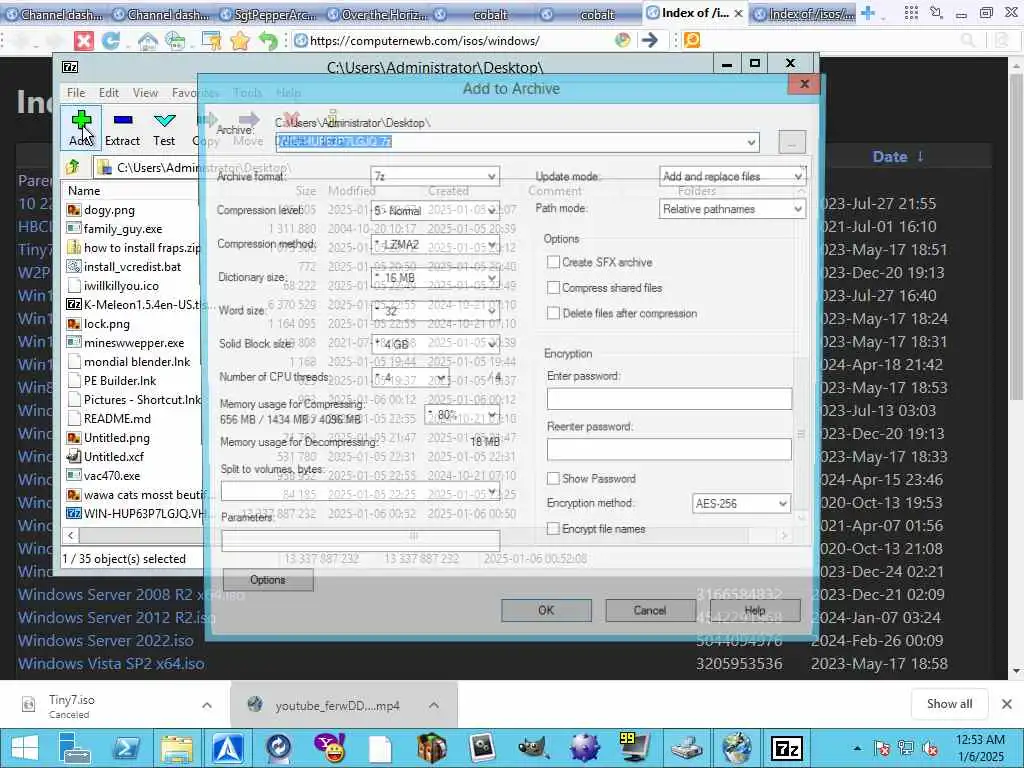
Task: Enable Encrypt file names option
Action: [x=553, y=528]
